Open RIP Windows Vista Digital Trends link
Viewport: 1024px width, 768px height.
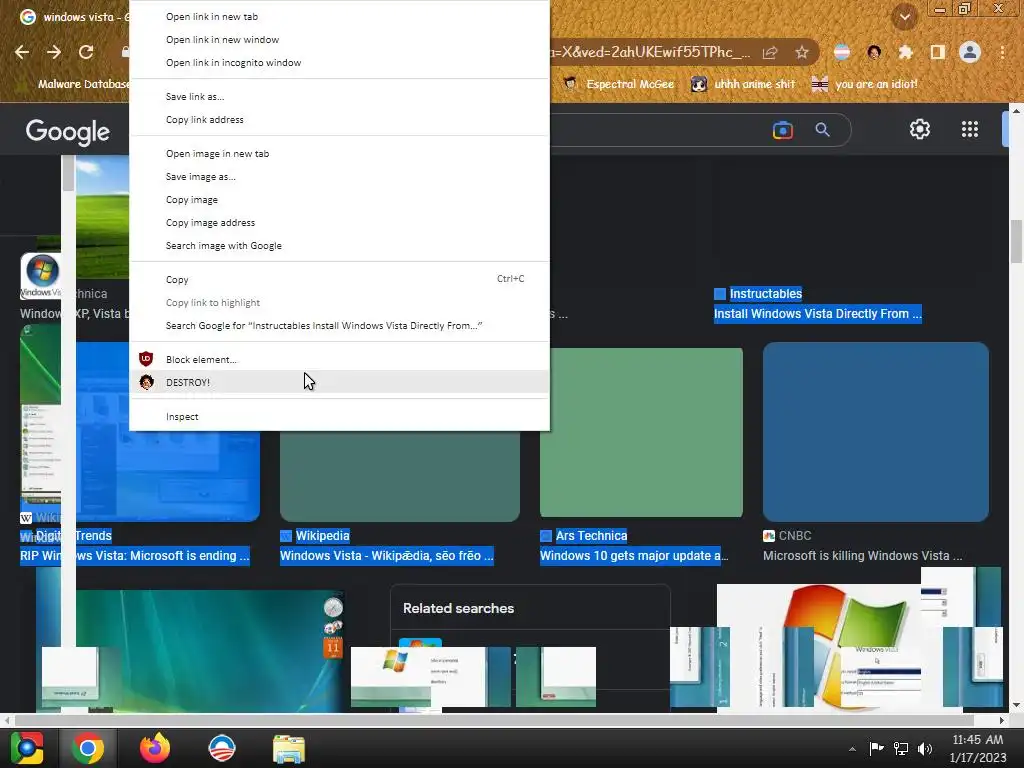[x=135, y=556]
